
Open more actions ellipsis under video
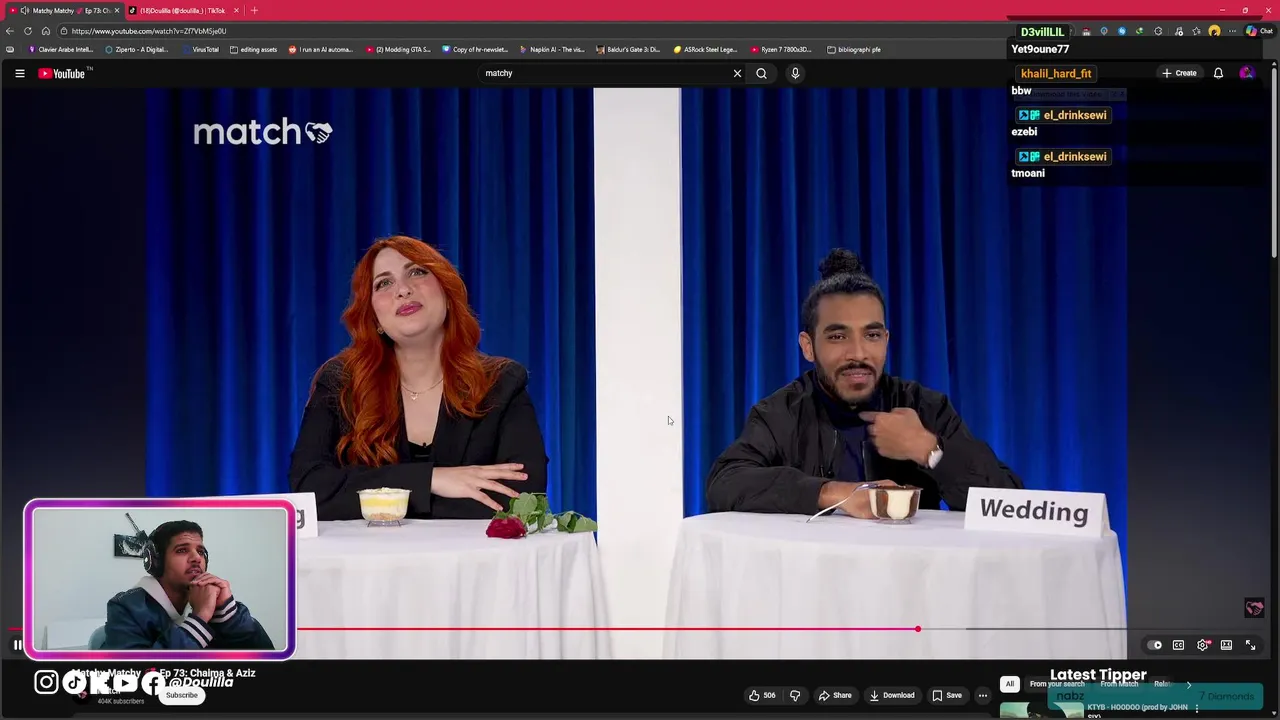(x=982, y=695)
